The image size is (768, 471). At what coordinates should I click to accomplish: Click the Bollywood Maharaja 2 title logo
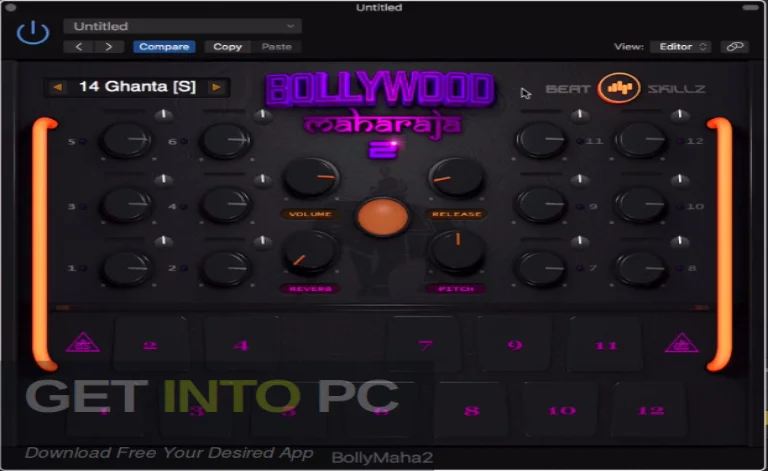pyautogui.click(x=381, y=115)
